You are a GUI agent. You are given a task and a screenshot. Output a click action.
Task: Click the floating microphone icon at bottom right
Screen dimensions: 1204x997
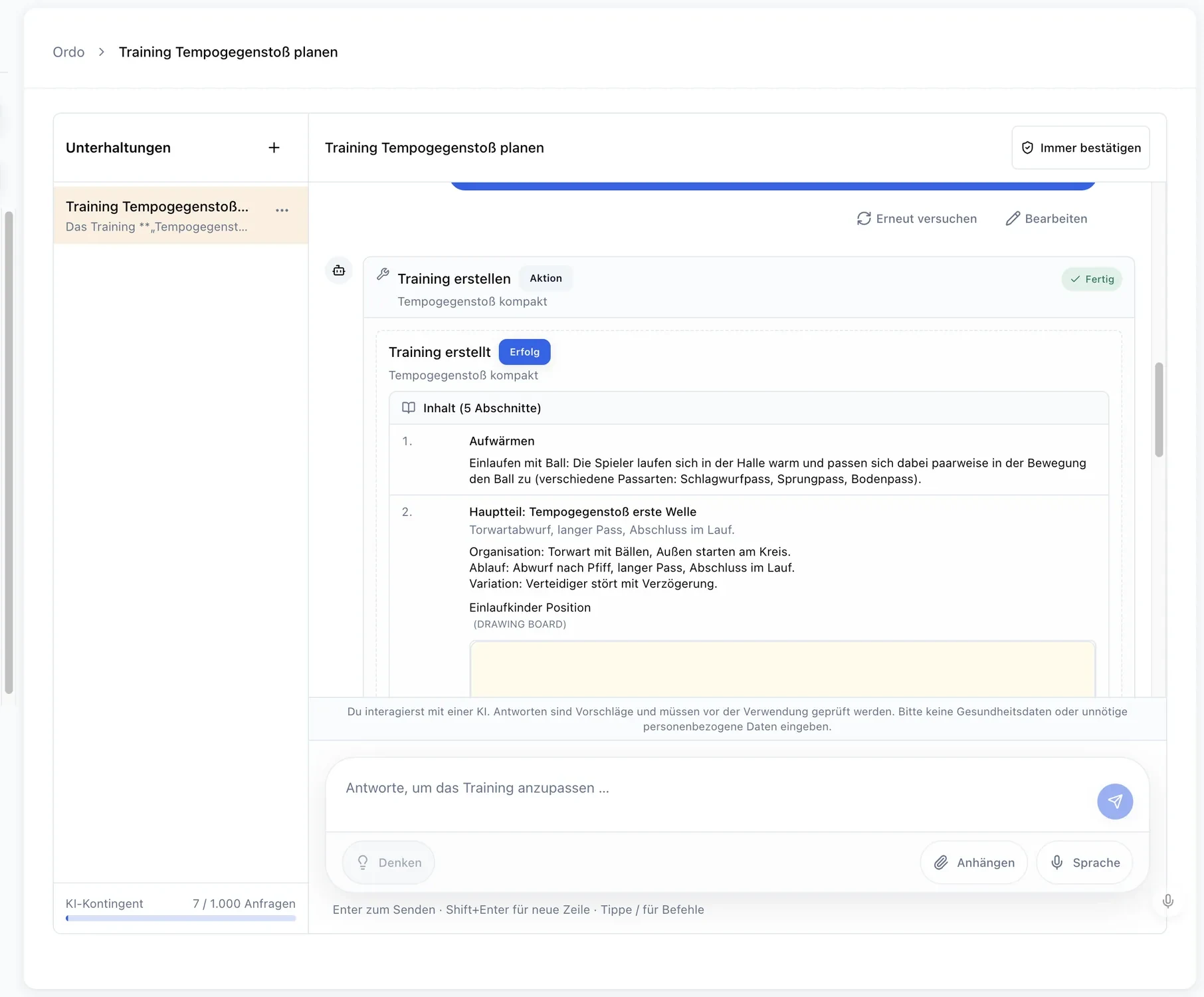(1167, 901)
